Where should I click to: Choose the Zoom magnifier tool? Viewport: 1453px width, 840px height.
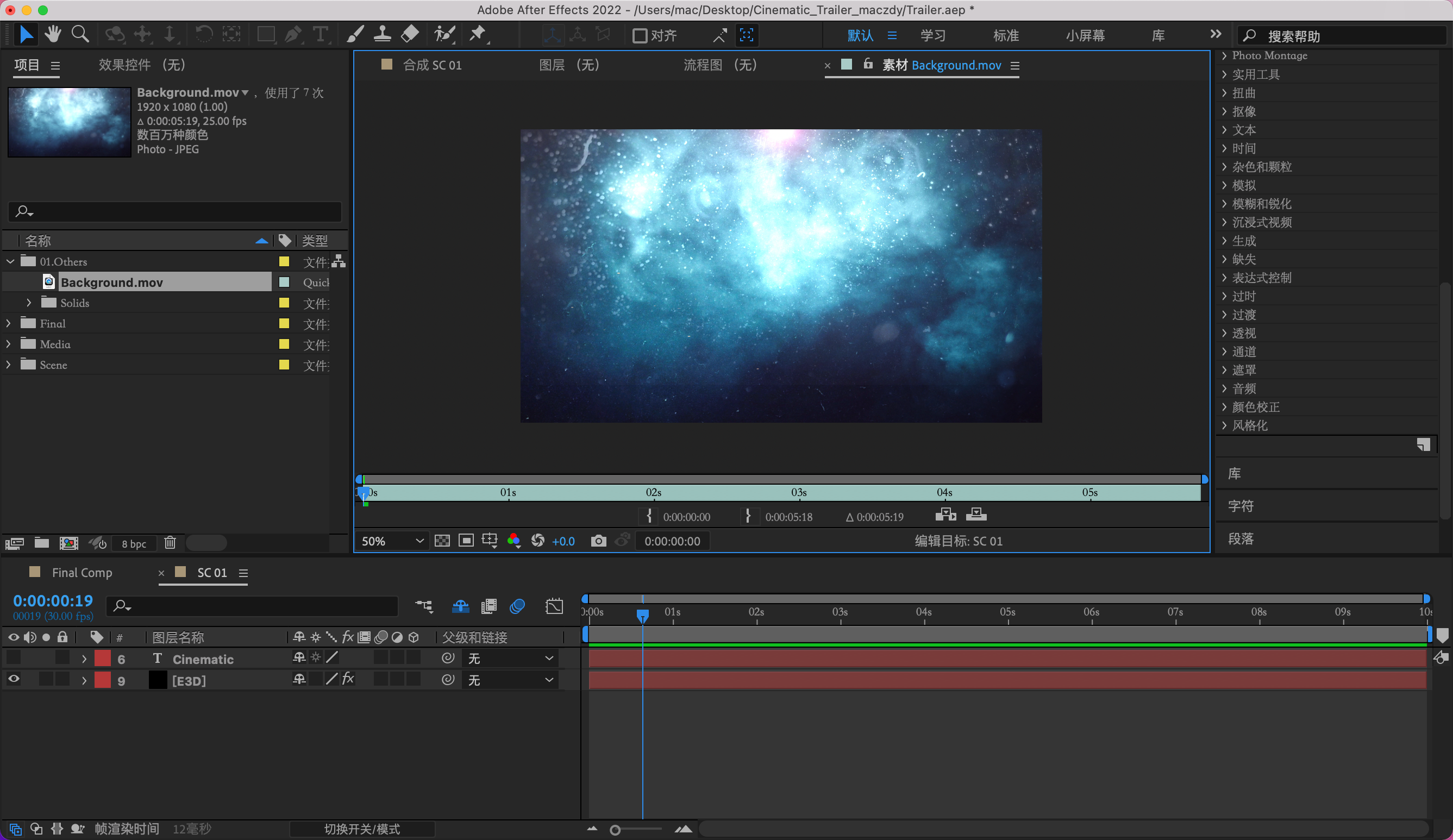(80, 35)
